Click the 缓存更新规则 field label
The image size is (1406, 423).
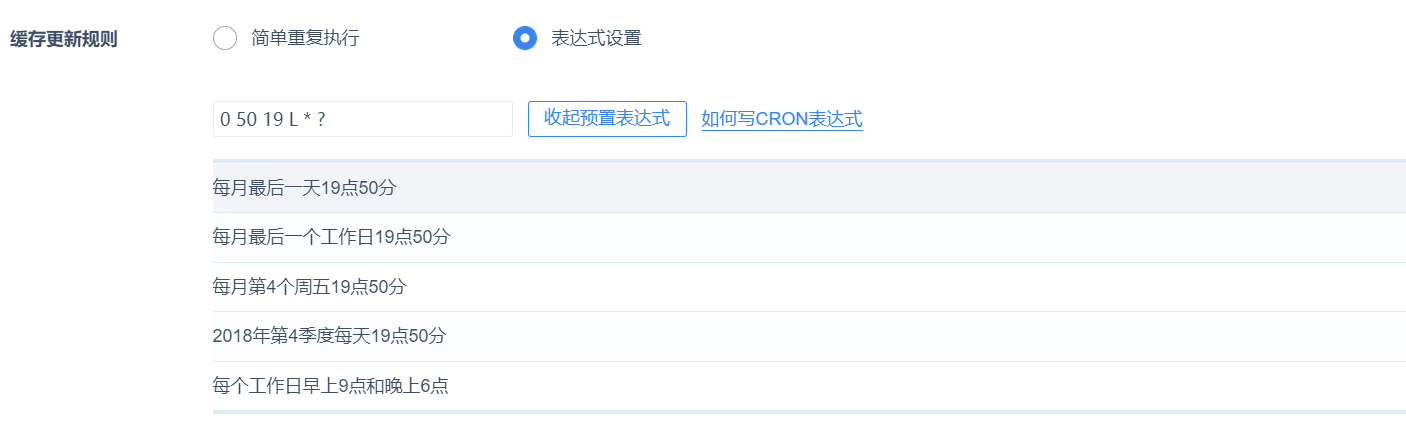pyautogui.click(x=64, y=40)
